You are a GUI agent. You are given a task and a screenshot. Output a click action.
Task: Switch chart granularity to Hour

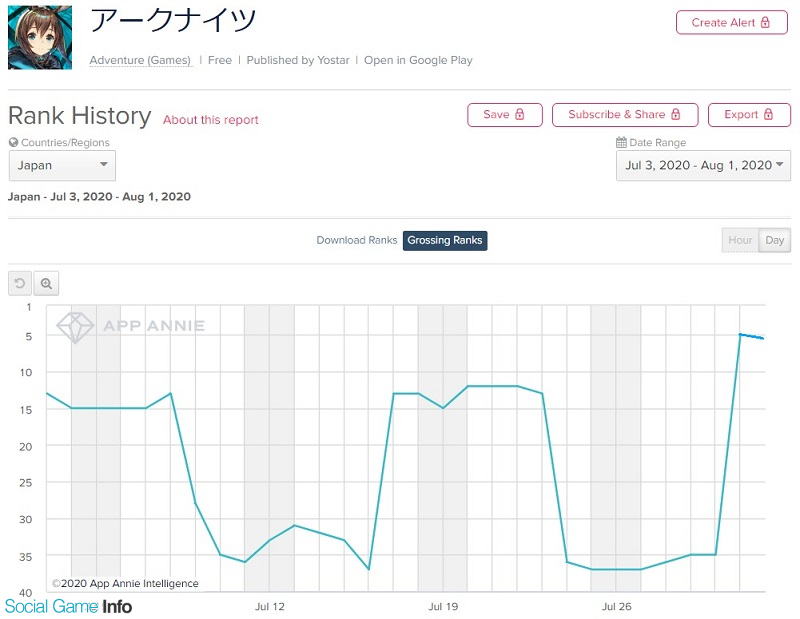point(740,240)
